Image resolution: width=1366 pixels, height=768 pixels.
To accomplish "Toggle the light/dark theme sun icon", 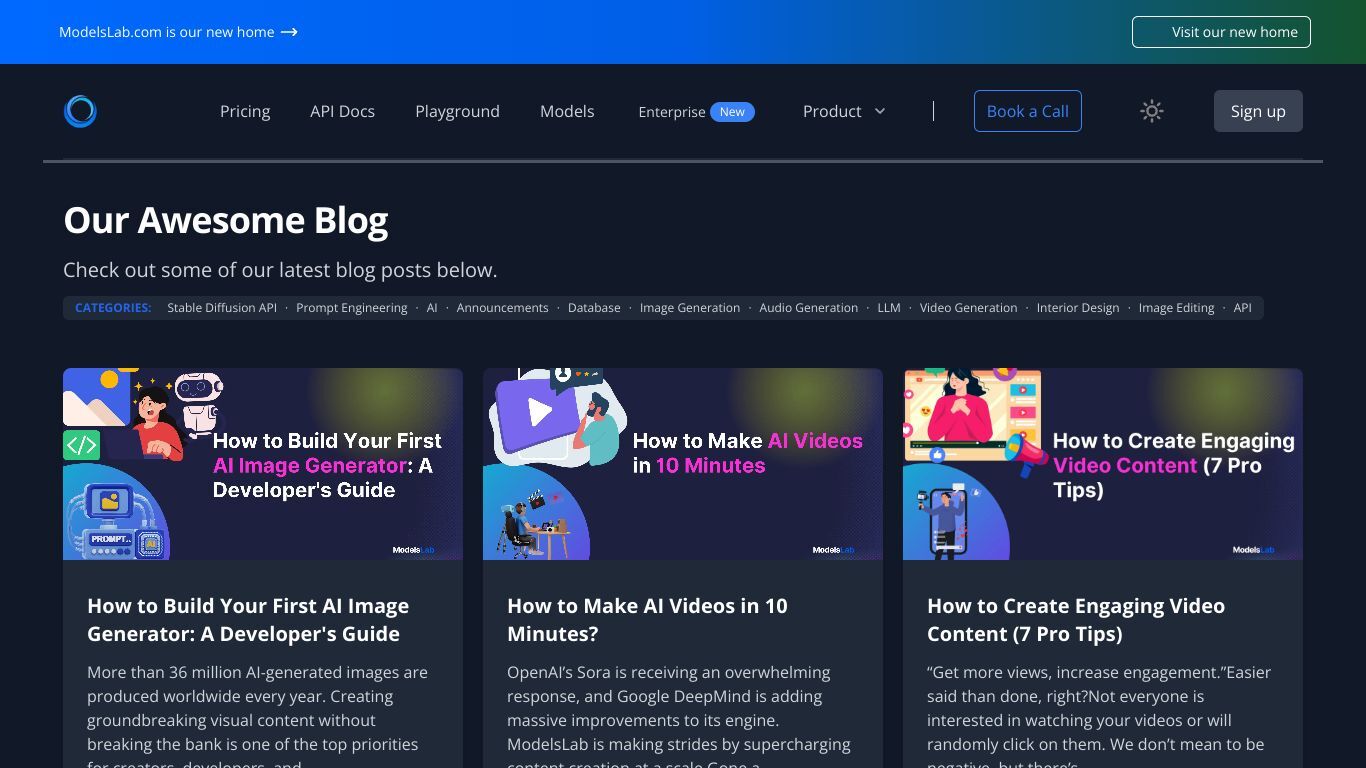I will pos(1152,111).
